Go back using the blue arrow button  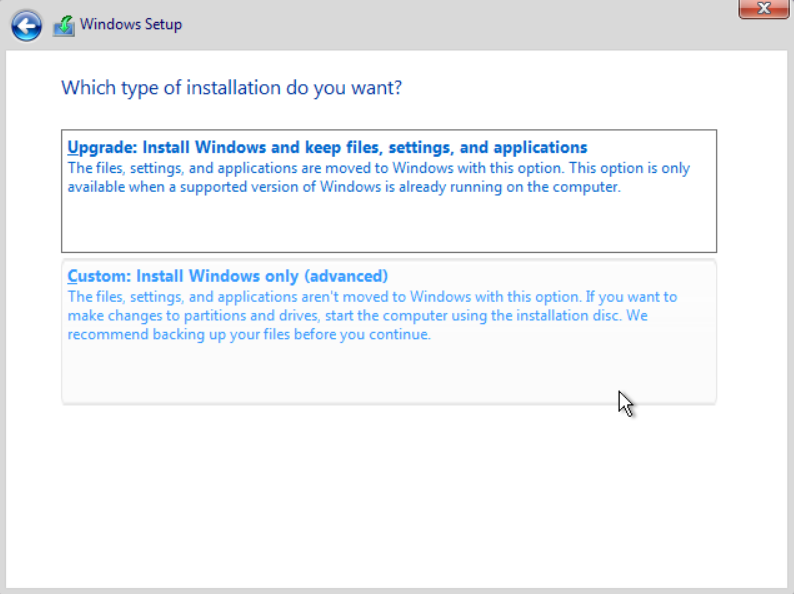[x=26, y=25]
